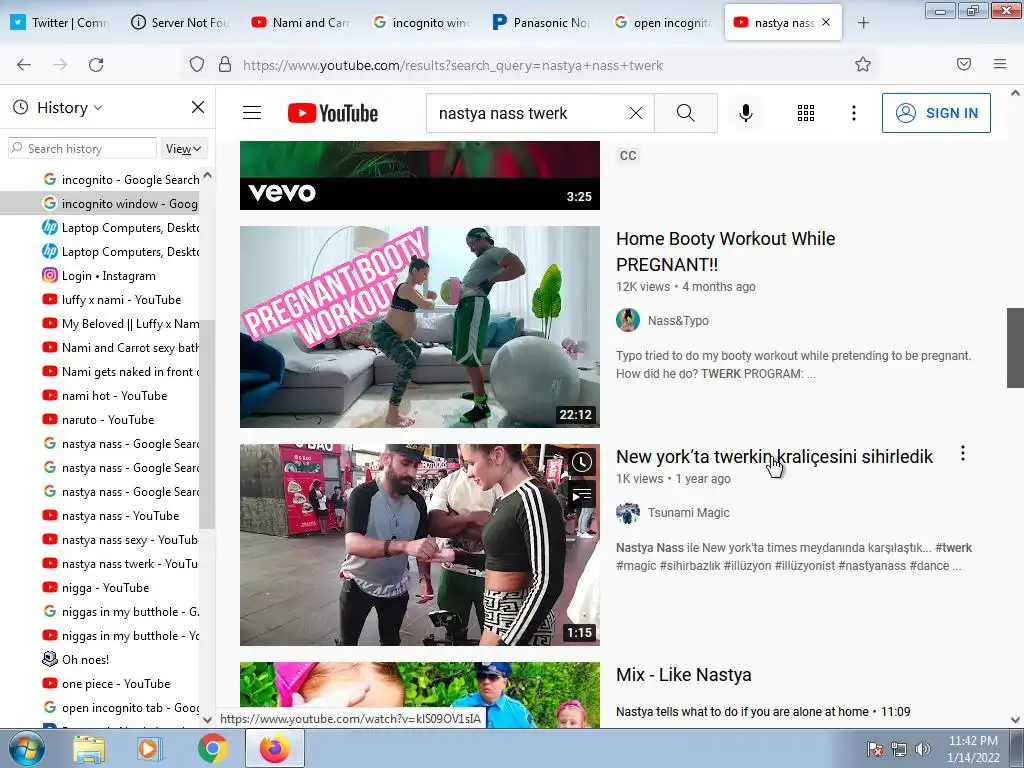Viewport: 1024px width, 768px height.
Task: Click the YouTube page vertical scrollbar thumb
Action: coord(1015,347)
